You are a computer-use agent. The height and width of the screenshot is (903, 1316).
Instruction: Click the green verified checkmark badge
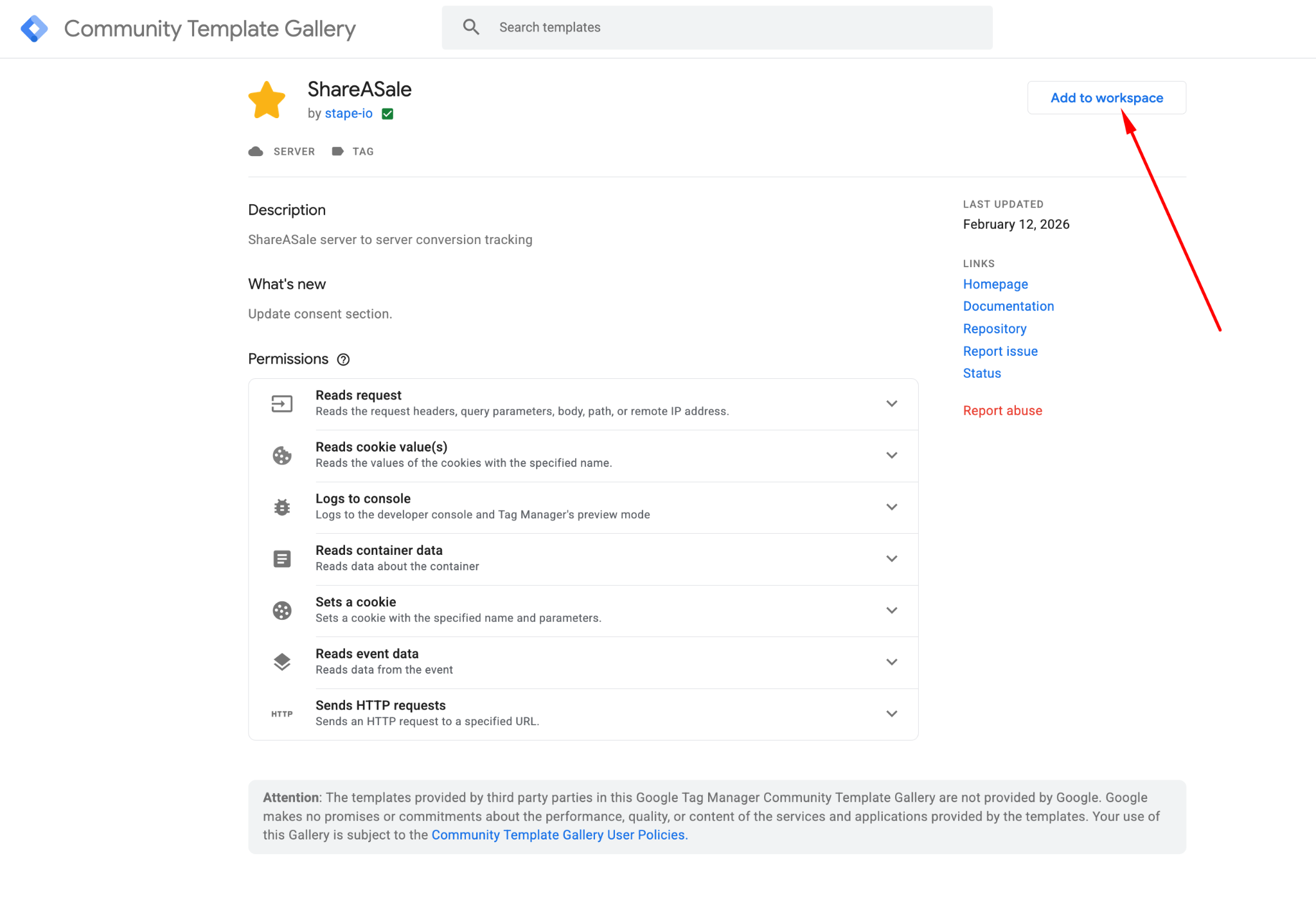click(x=387, y=114)
